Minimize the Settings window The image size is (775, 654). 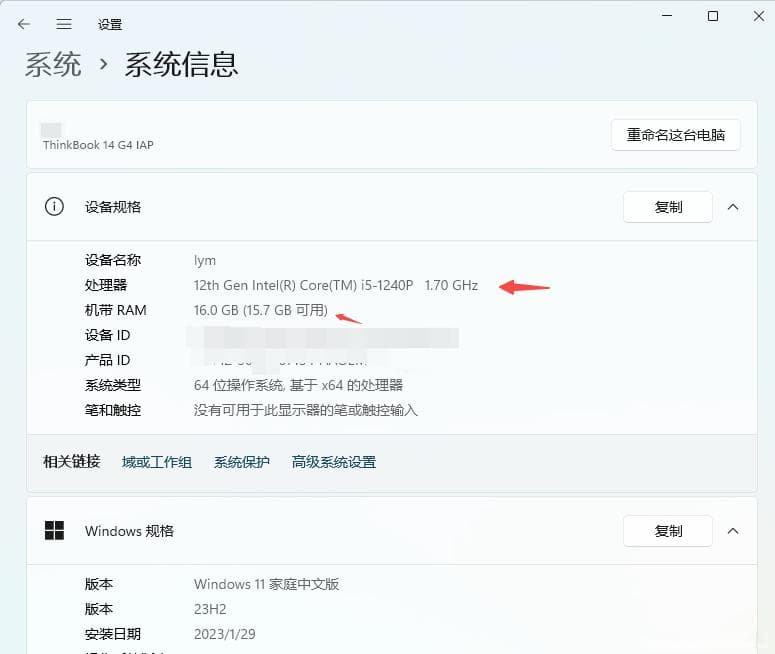667,16
